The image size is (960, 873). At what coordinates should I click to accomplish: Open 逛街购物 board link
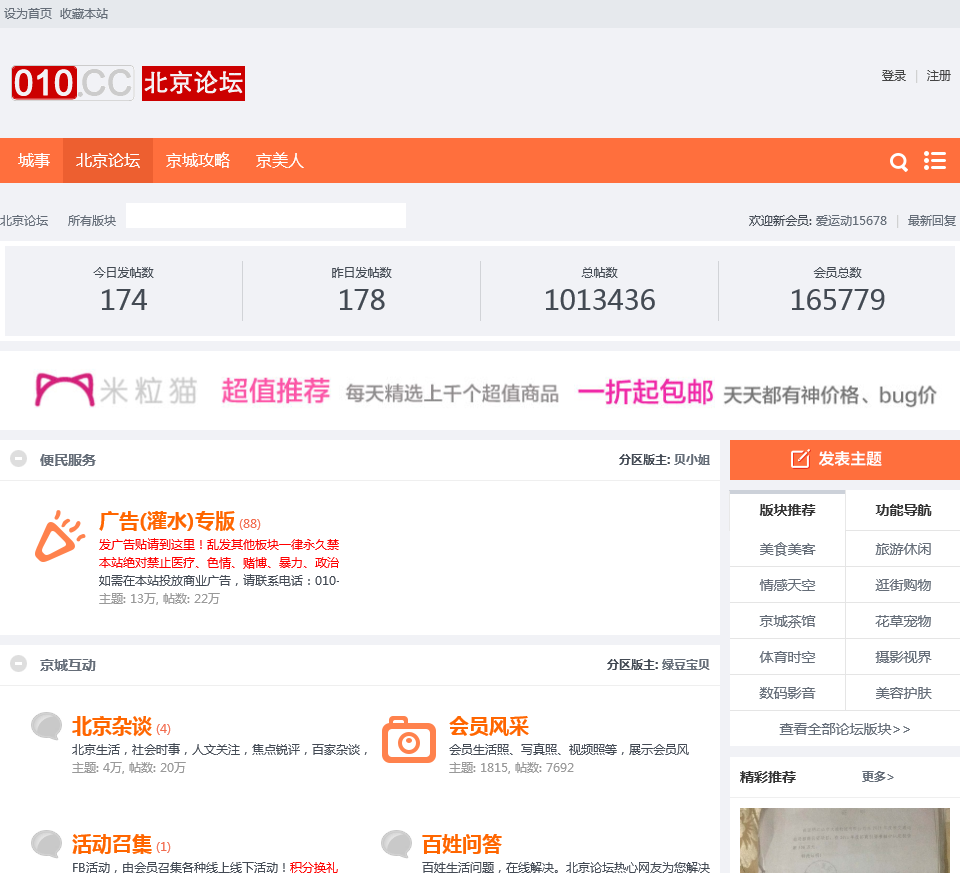[903, 585]
